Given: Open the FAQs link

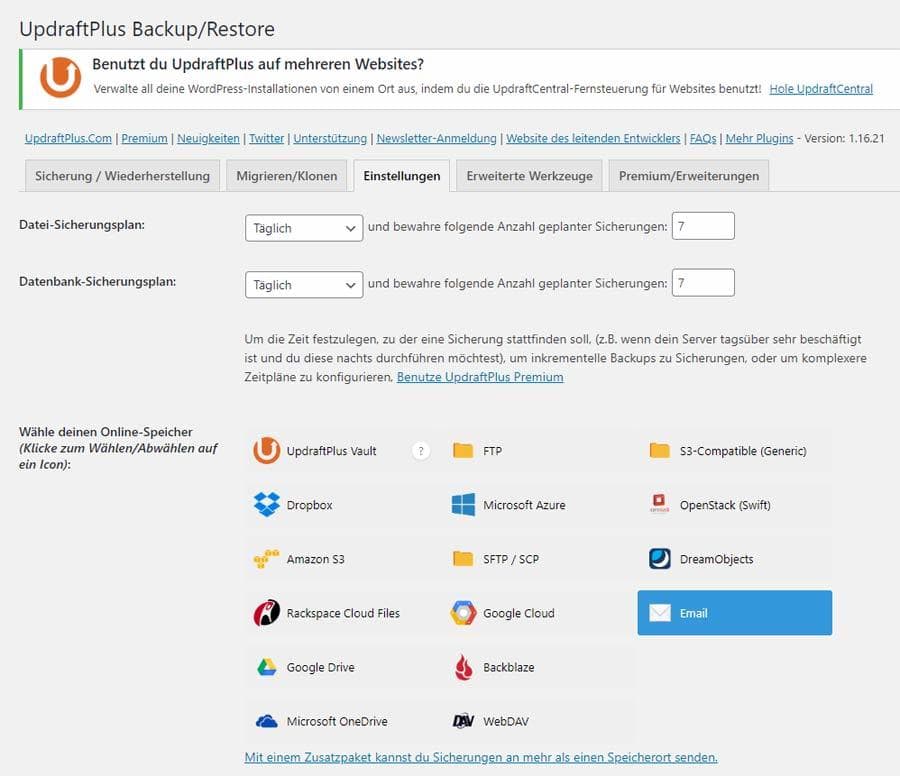Looking at the screenshot, I should [703, 138].
